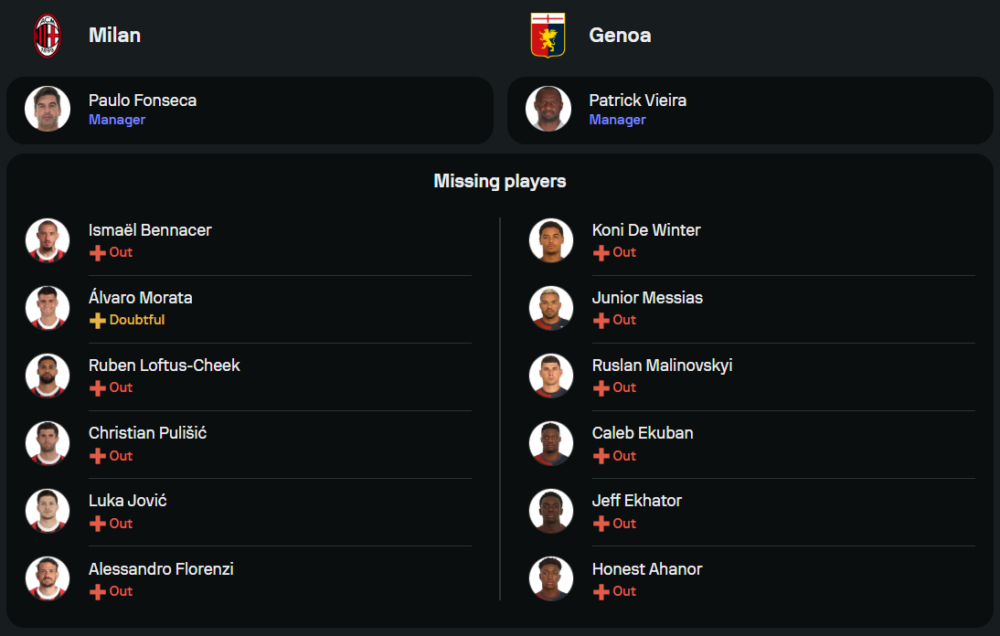Click the injury icon beside Koni De Winter
Image resolution: width=1000 pixels, height=636 pixels.
601,253
